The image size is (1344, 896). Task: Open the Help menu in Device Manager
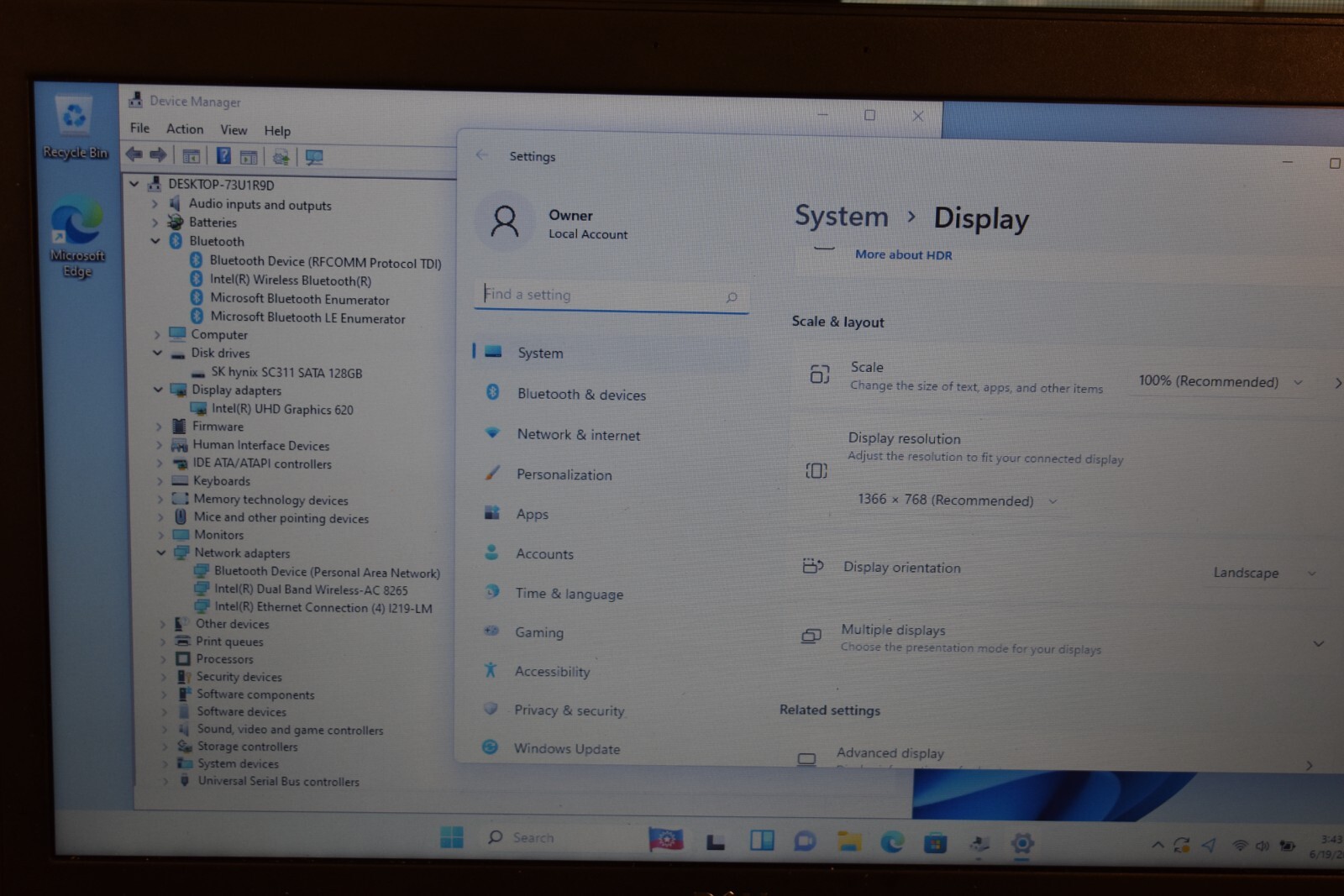click(277, 130)
